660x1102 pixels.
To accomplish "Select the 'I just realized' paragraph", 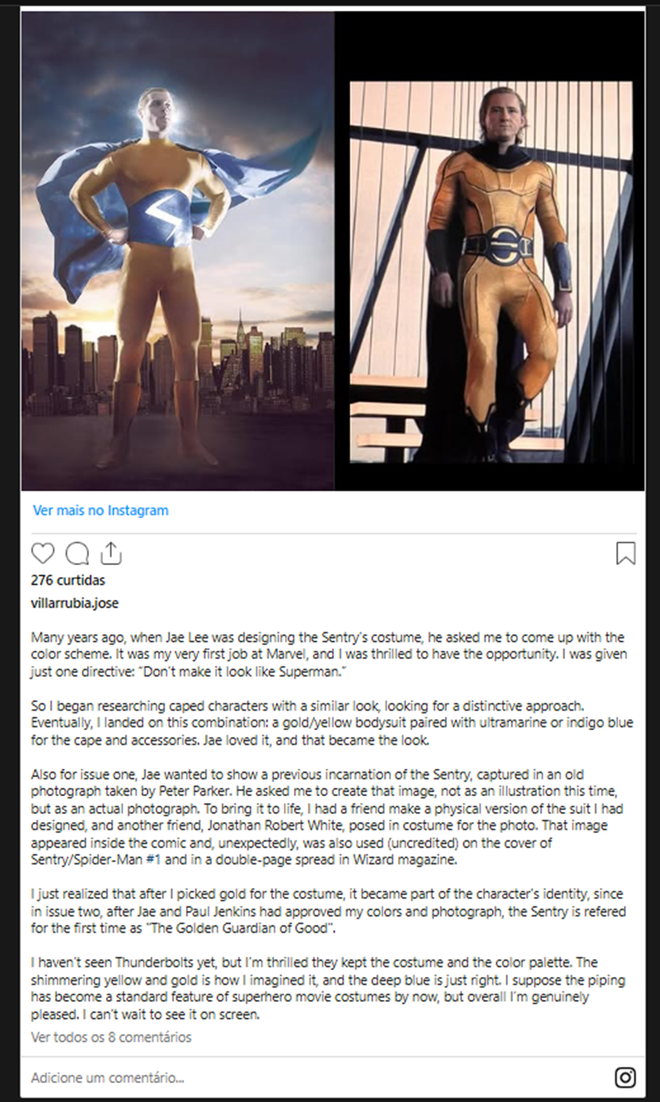I will tap(328, 912).
